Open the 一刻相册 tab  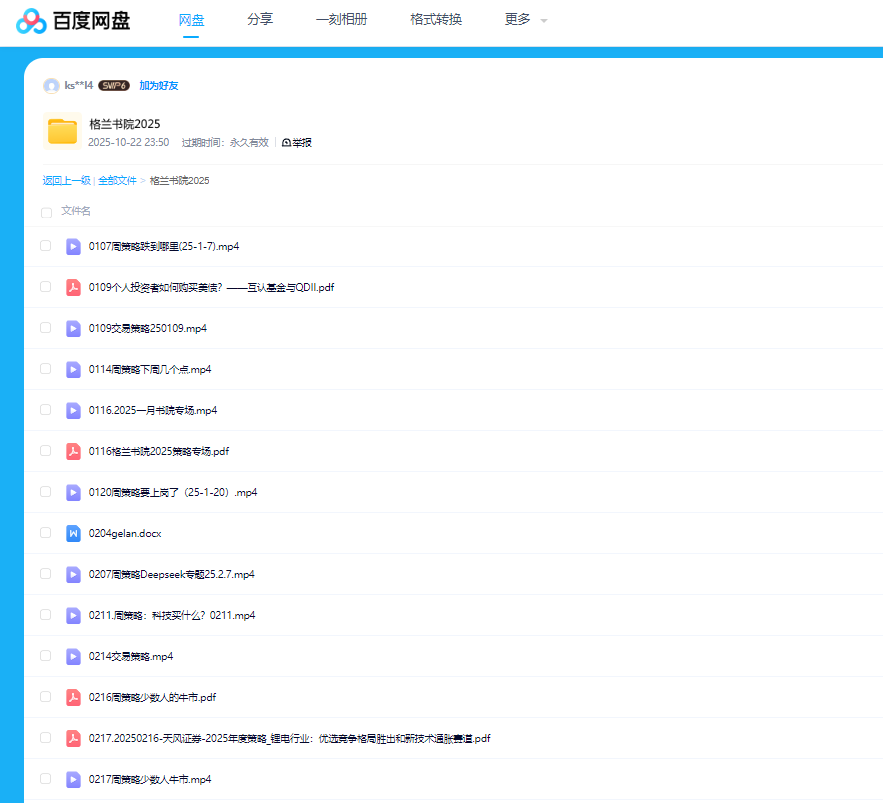[x=341, y=20]
